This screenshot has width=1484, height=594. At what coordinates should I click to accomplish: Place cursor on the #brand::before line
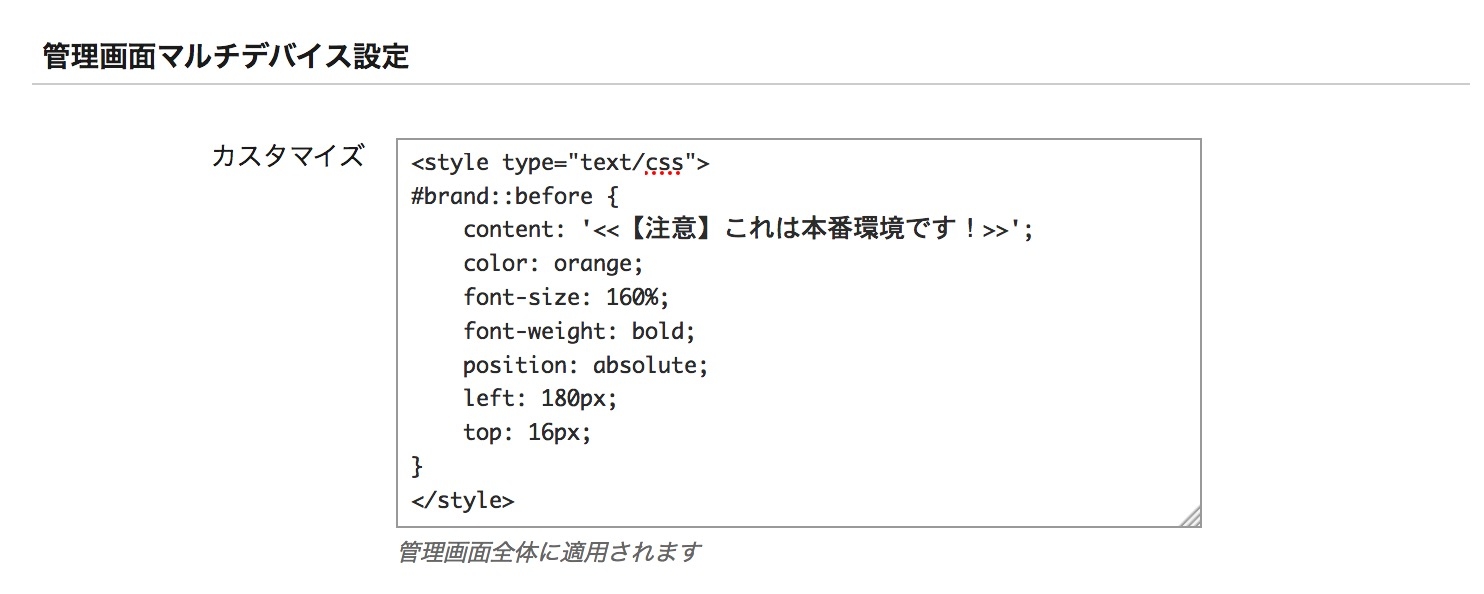515,196
